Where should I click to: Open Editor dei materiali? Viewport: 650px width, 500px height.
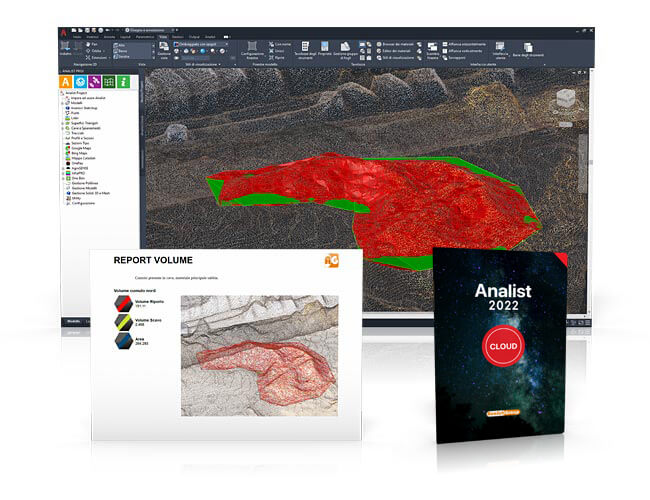(393, 51)
